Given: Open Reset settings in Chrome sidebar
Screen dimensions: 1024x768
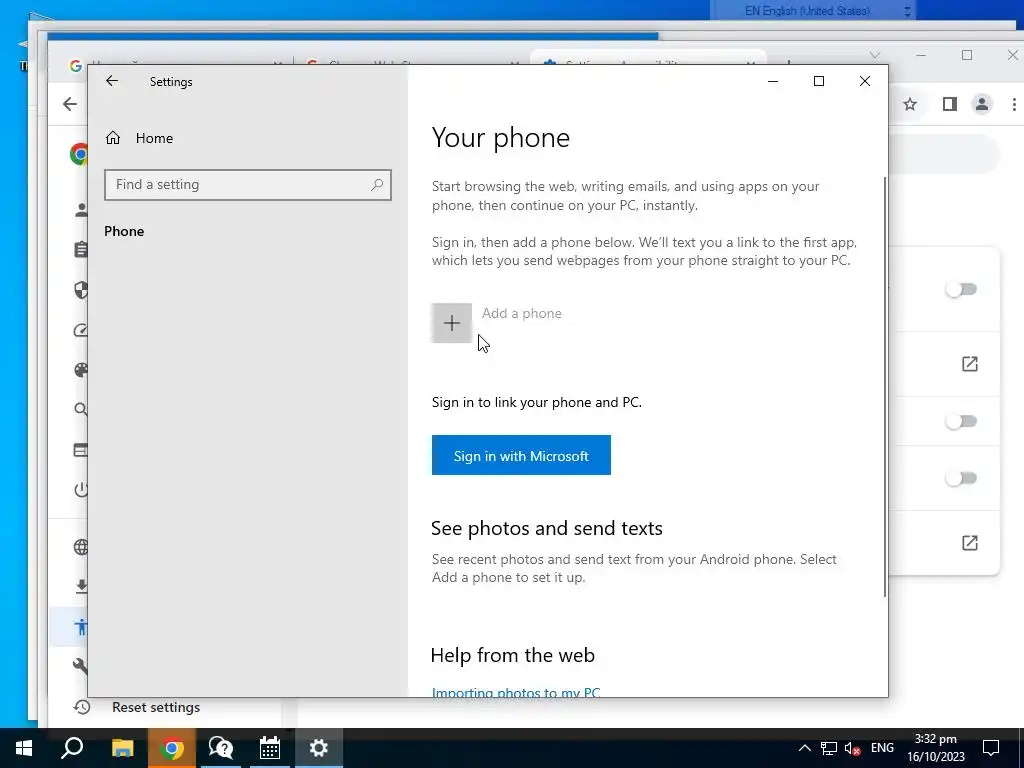Looking at the screenshot, I should [x=156, y=707].
